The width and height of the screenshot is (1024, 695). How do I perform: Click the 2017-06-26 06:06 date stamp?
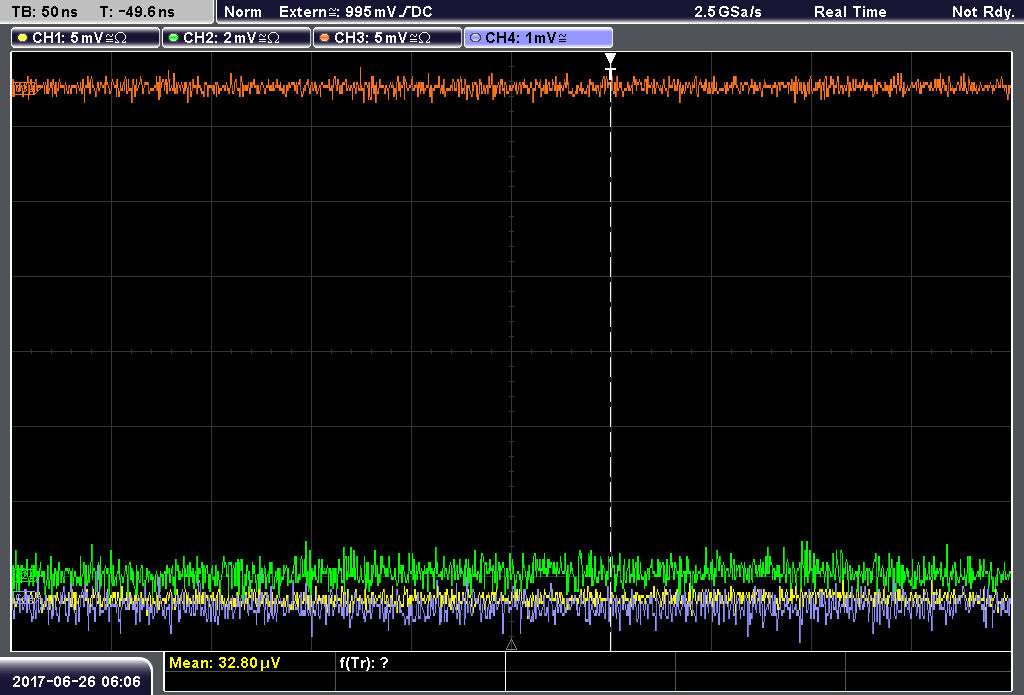76,682
